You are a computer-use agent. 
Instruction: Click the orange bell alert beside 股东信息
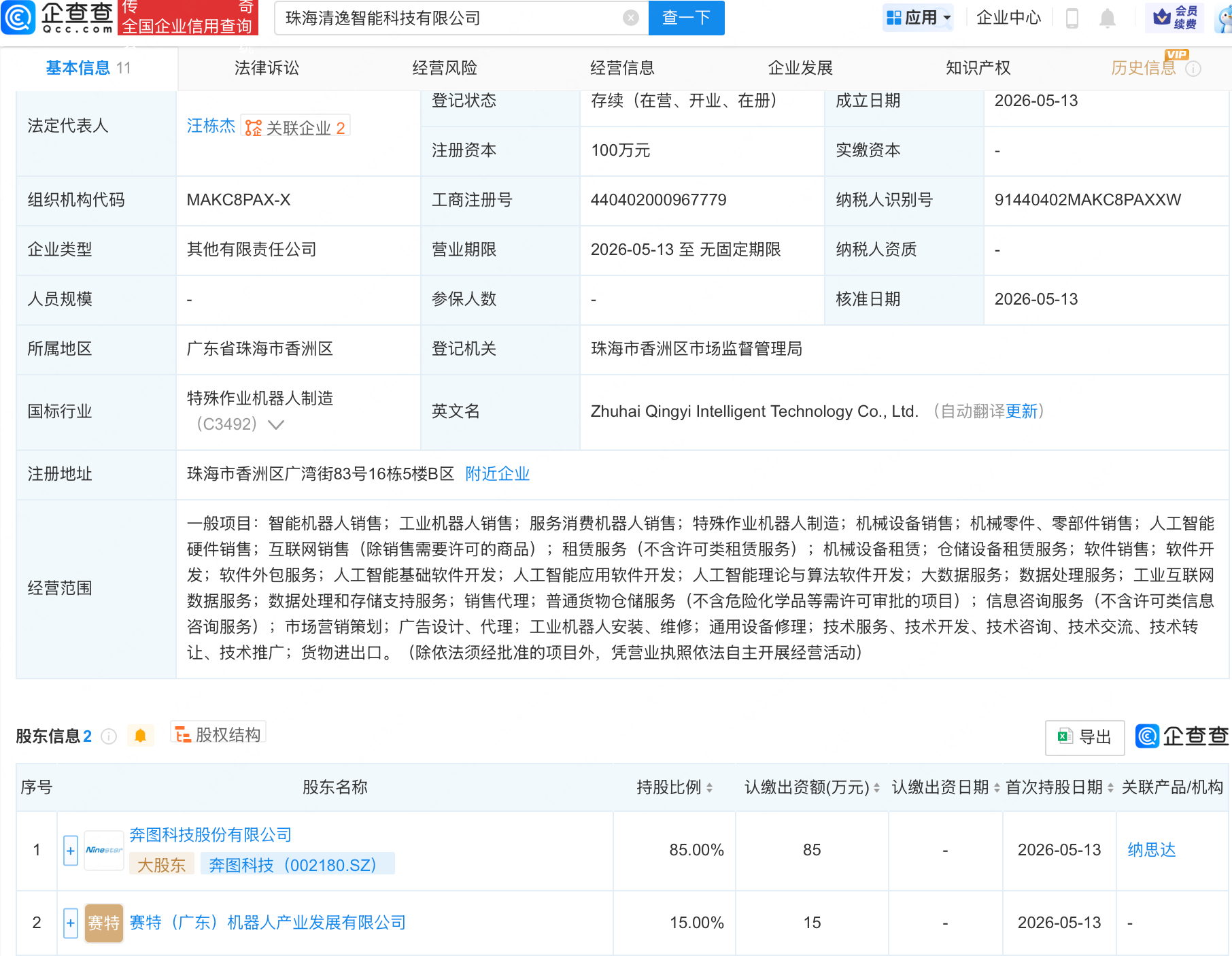(140, 736)
